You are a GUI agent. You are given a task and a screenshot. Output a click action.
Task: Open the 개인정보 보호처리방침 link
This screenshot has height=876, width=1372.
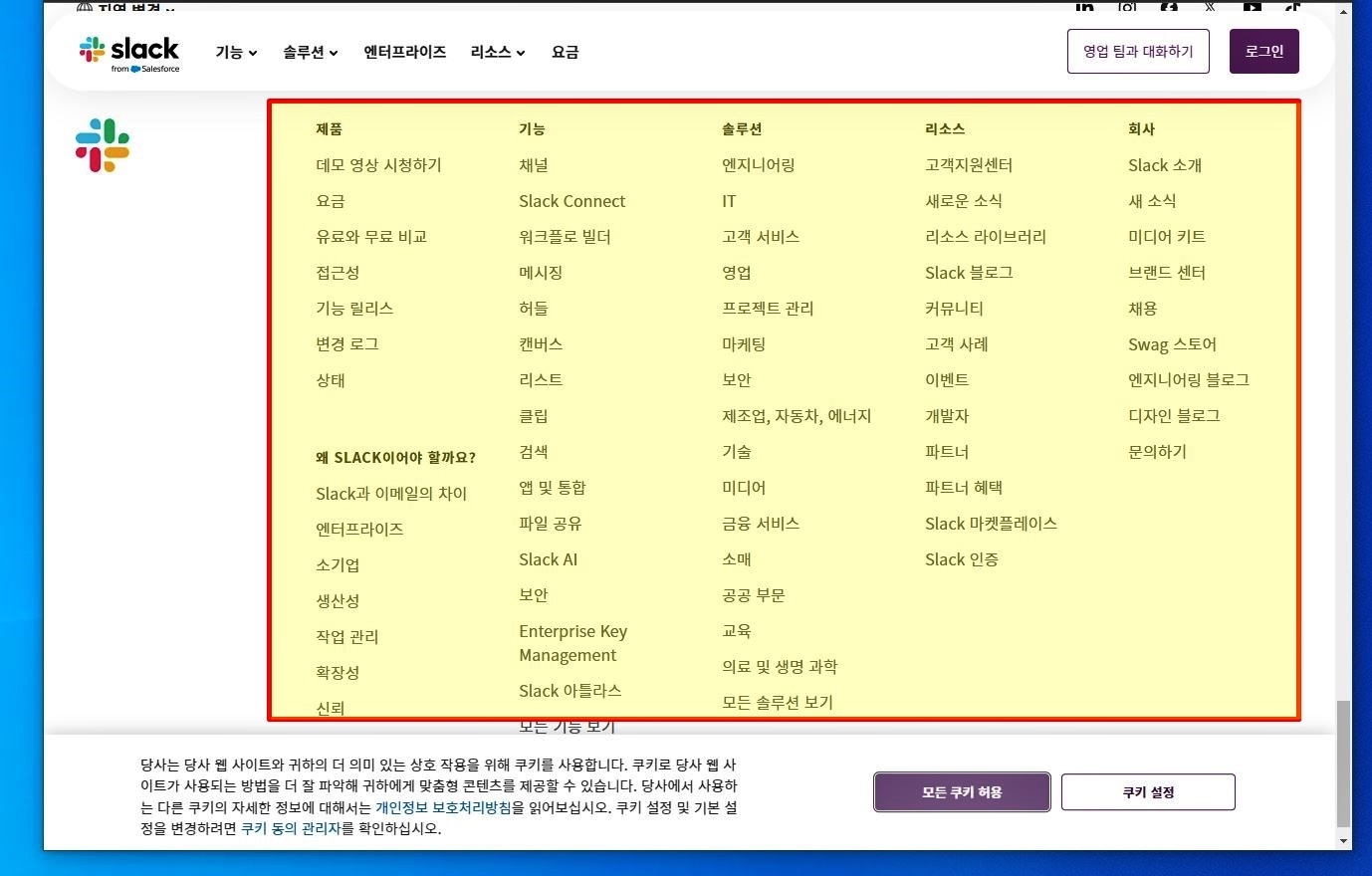coord(443,807)
